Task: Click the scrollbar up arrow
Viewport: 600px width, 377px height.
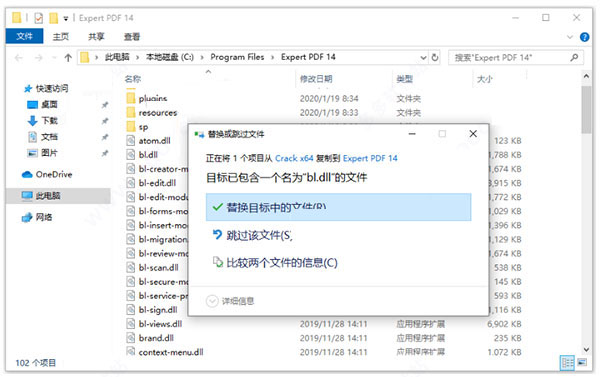Action: tap(586, 76)
